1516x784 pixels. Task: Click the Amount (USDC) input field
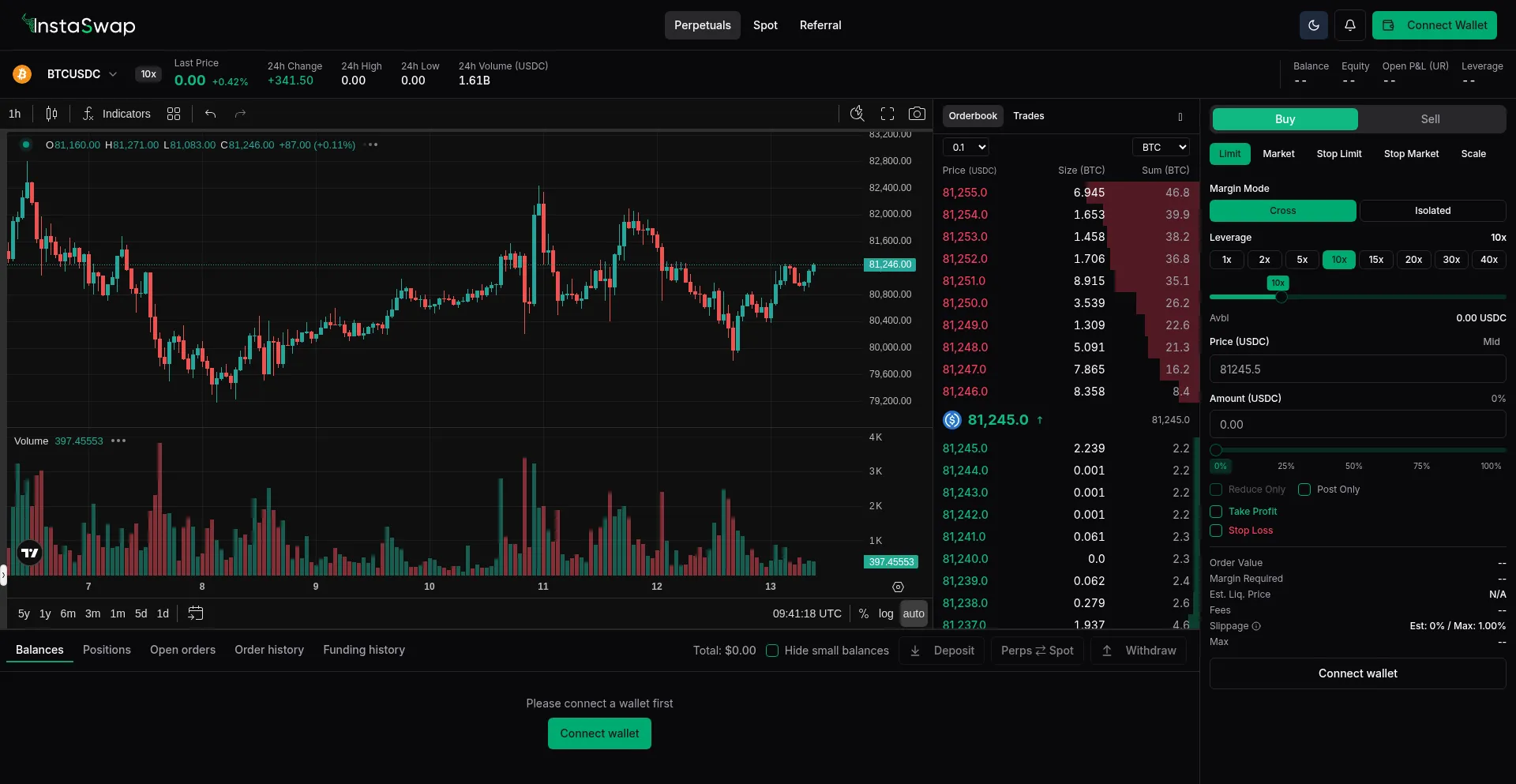1358,425
